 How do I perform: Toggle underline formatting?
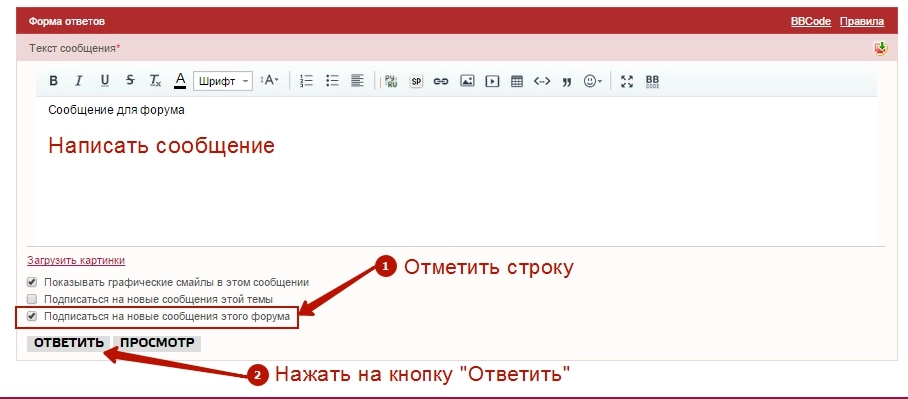tap(104, 81)
